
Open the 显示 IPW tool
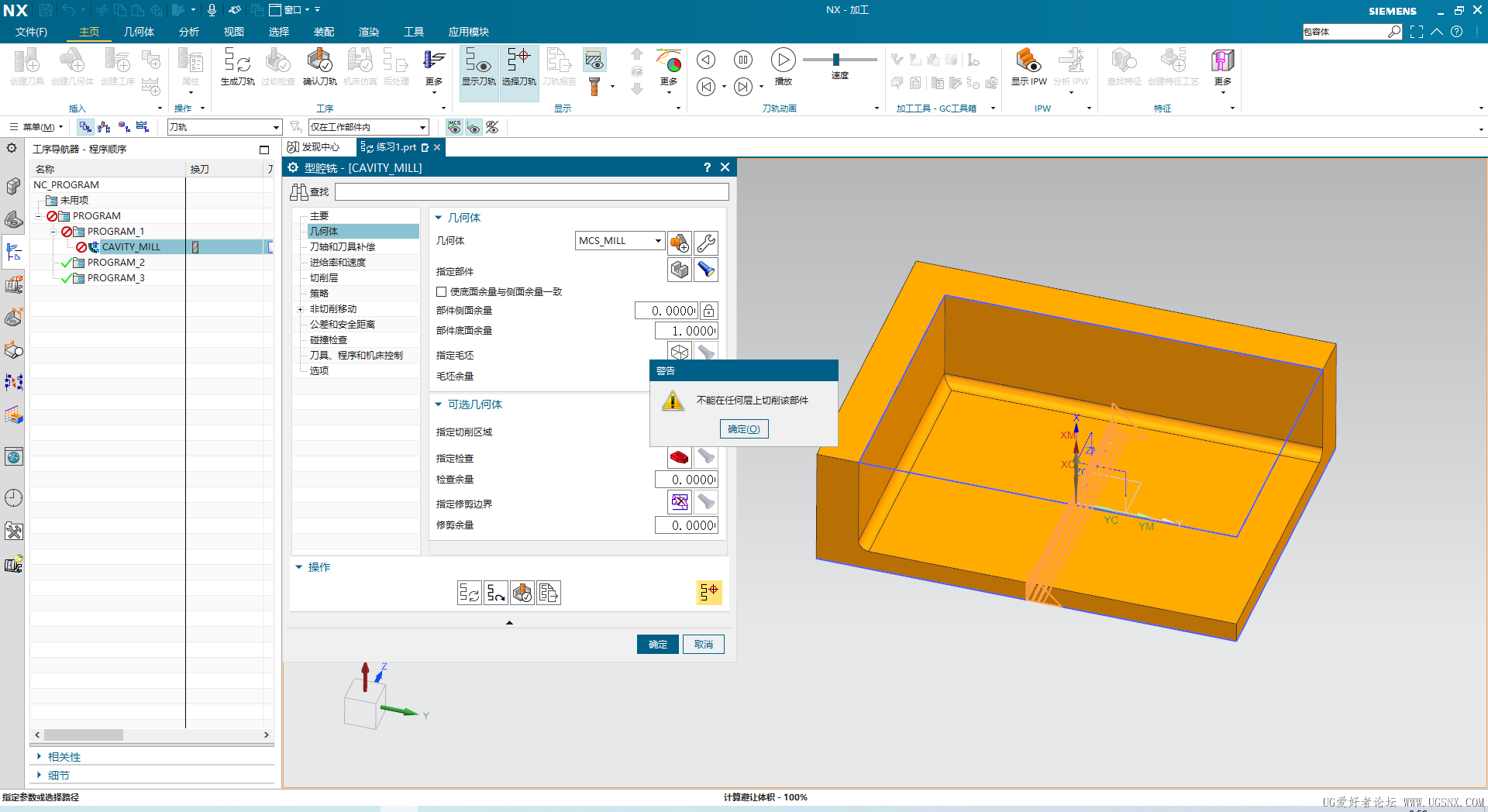1028,67
